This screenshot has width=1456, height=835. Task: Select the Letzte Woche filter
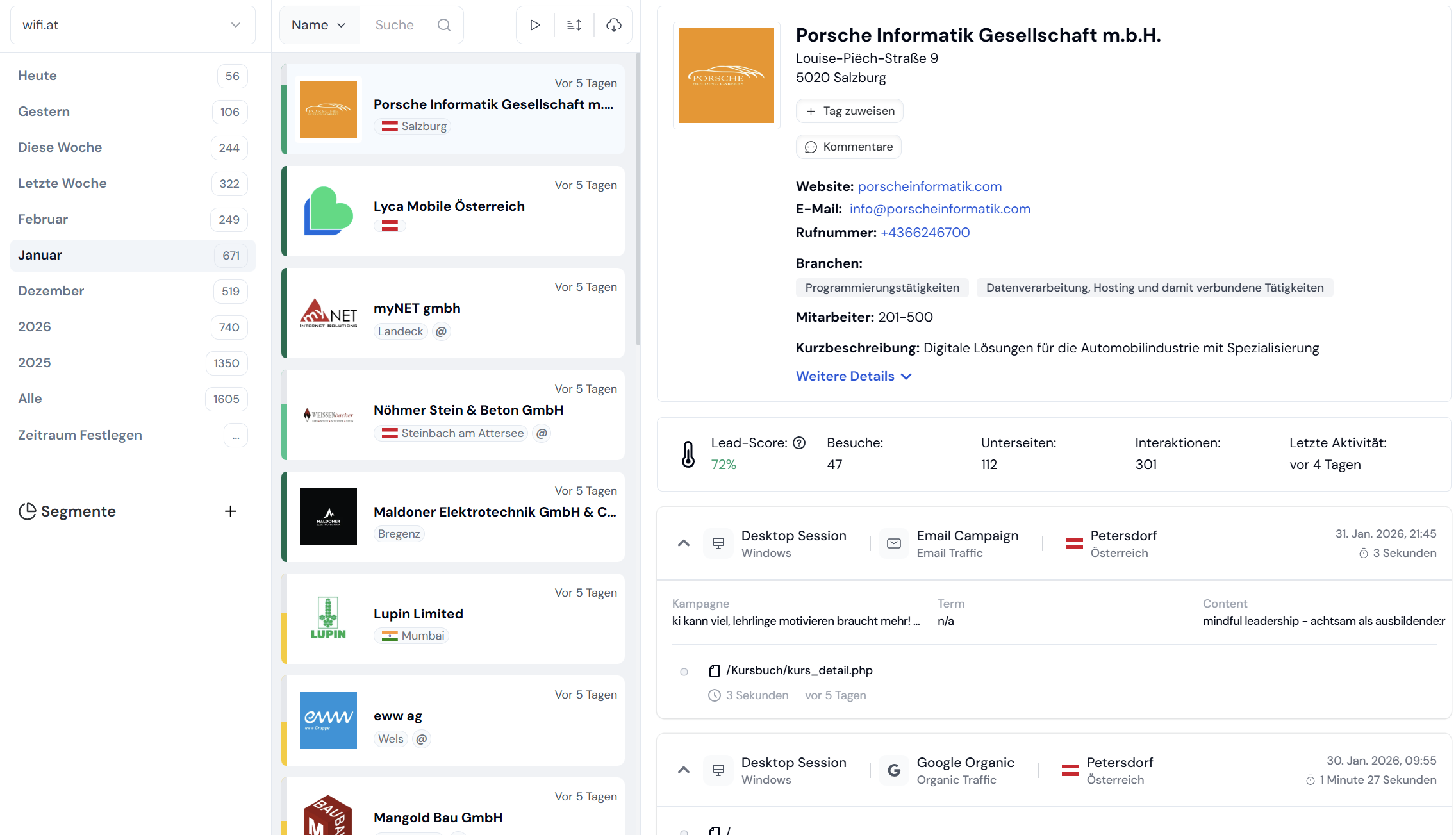point(62,183)
